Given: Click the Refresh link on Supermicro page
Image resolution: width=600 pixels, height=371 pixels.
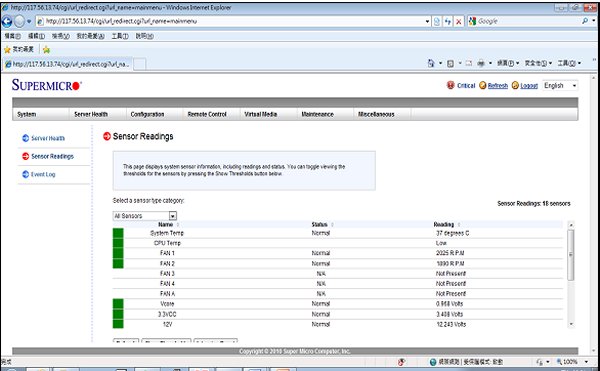Looking at the screenshot, I should coord(498,86).
